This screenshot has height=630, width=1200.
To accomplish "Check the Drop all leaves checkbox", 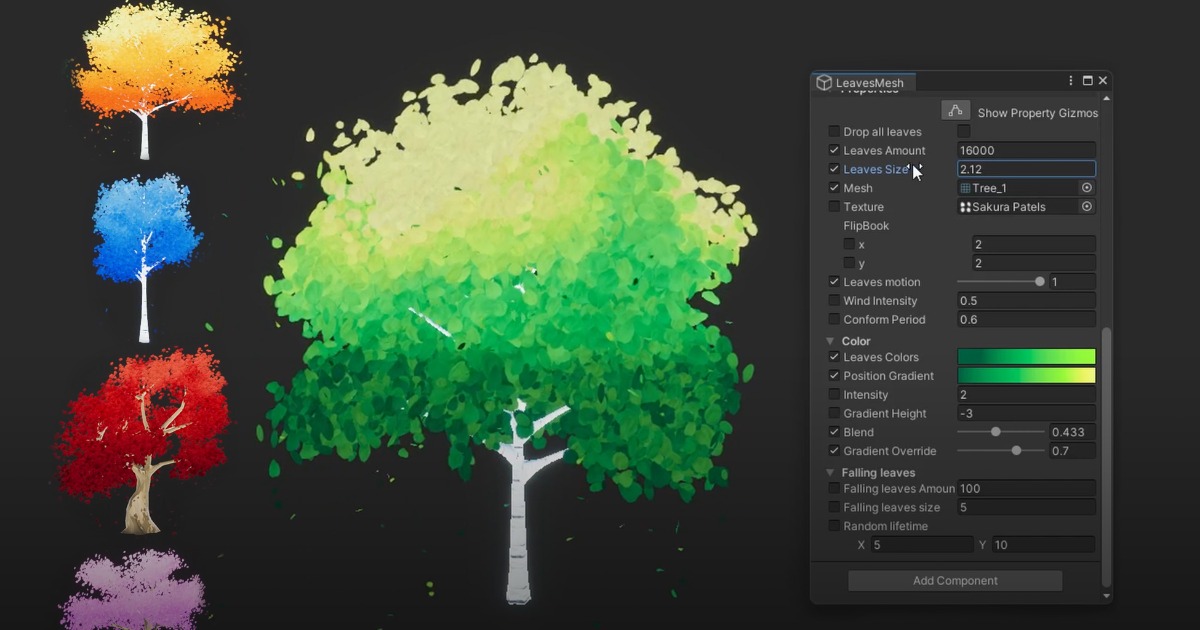I will pos(834,131).
